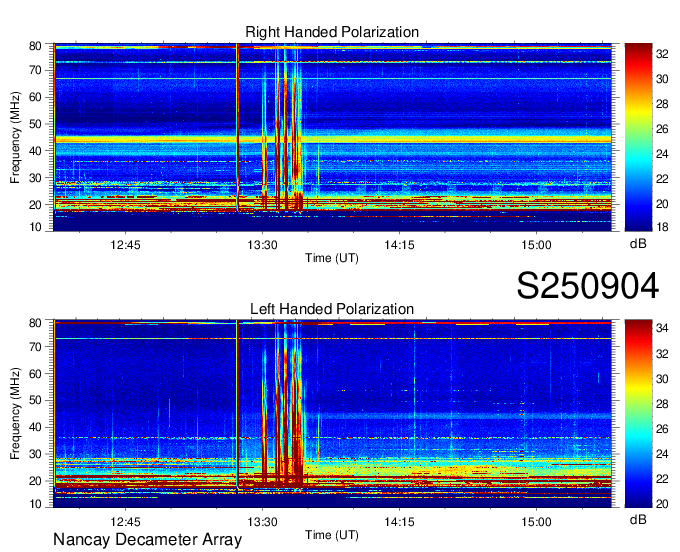Click the bottom plot's Time (UT) label
680x552 pixels.
click(332, 535)
